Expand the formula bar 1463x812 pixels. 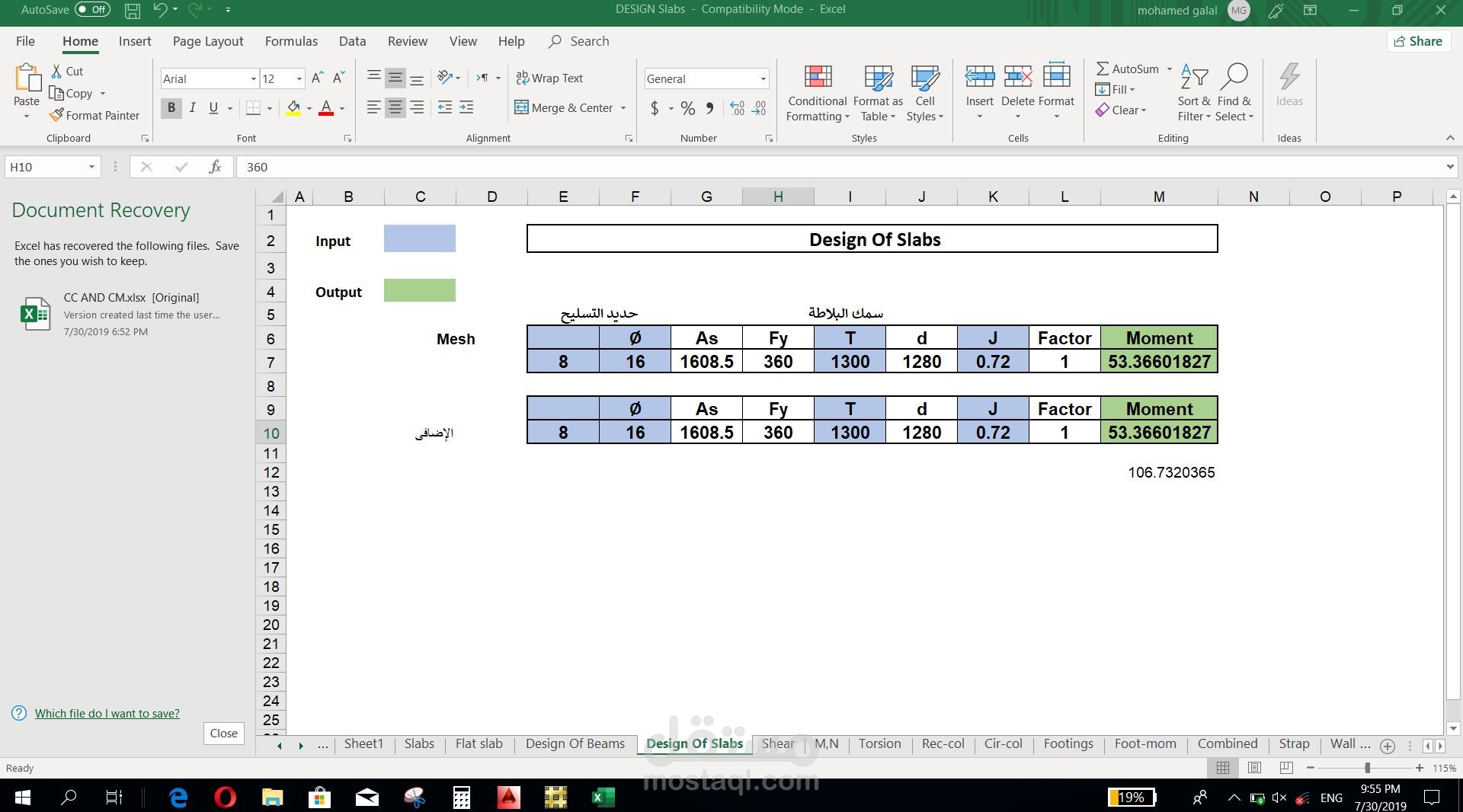pos(1450,167)
